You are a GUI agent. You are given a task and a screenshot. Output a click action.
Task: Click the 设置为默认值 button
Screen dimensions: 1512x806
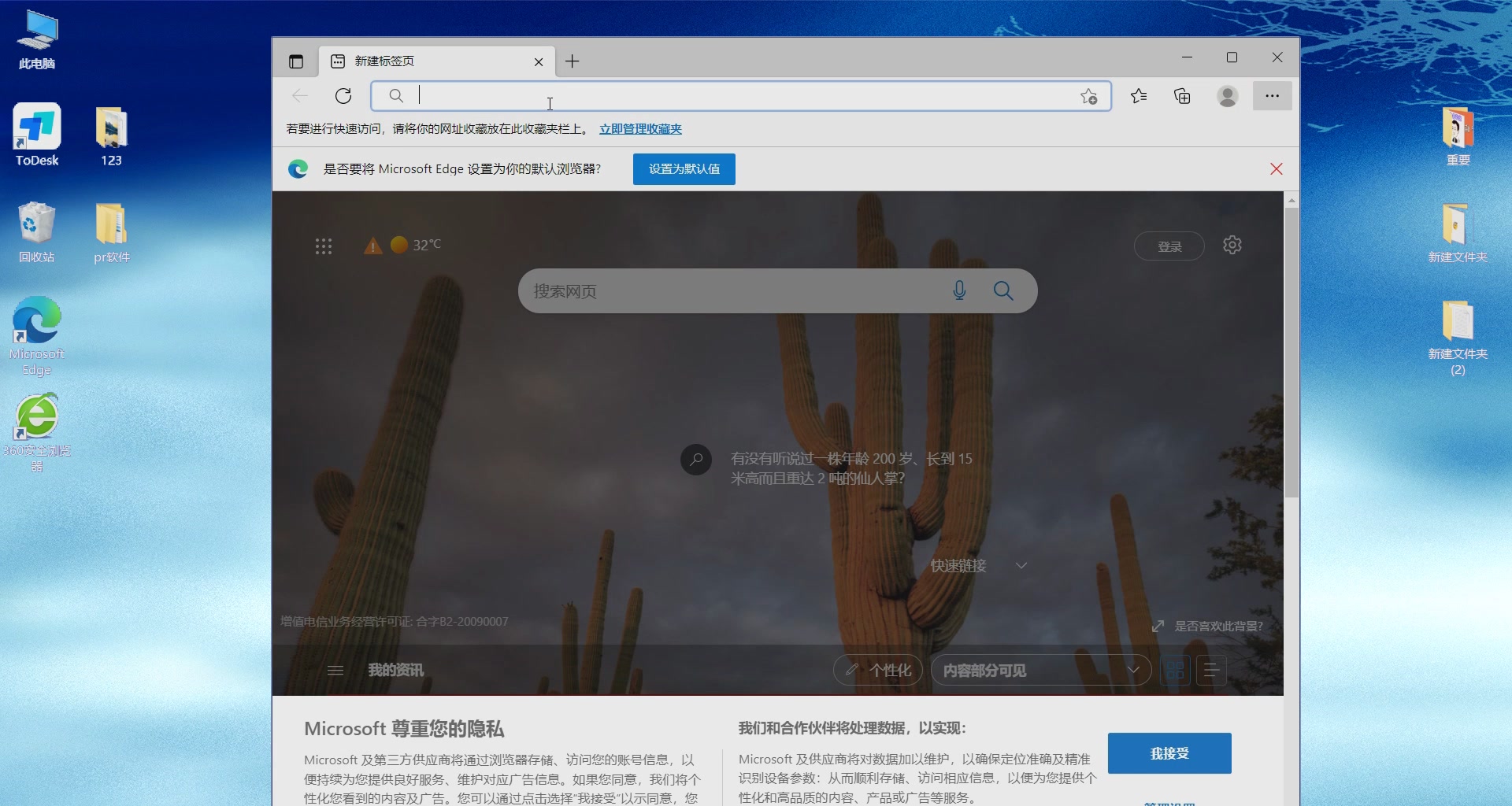684,169
